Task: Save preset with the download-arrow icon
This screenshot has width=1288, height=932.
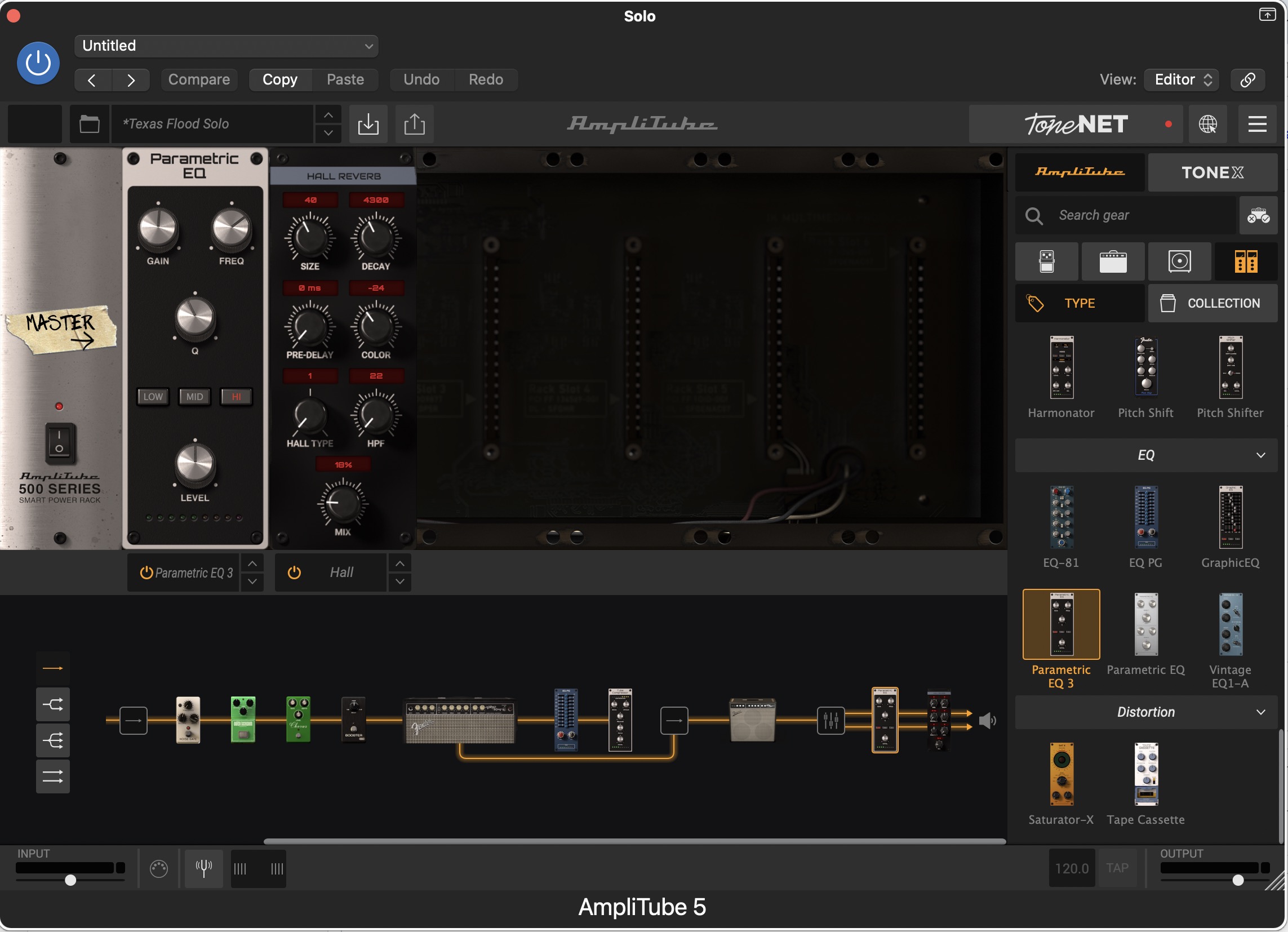Action: pos(368,124)
